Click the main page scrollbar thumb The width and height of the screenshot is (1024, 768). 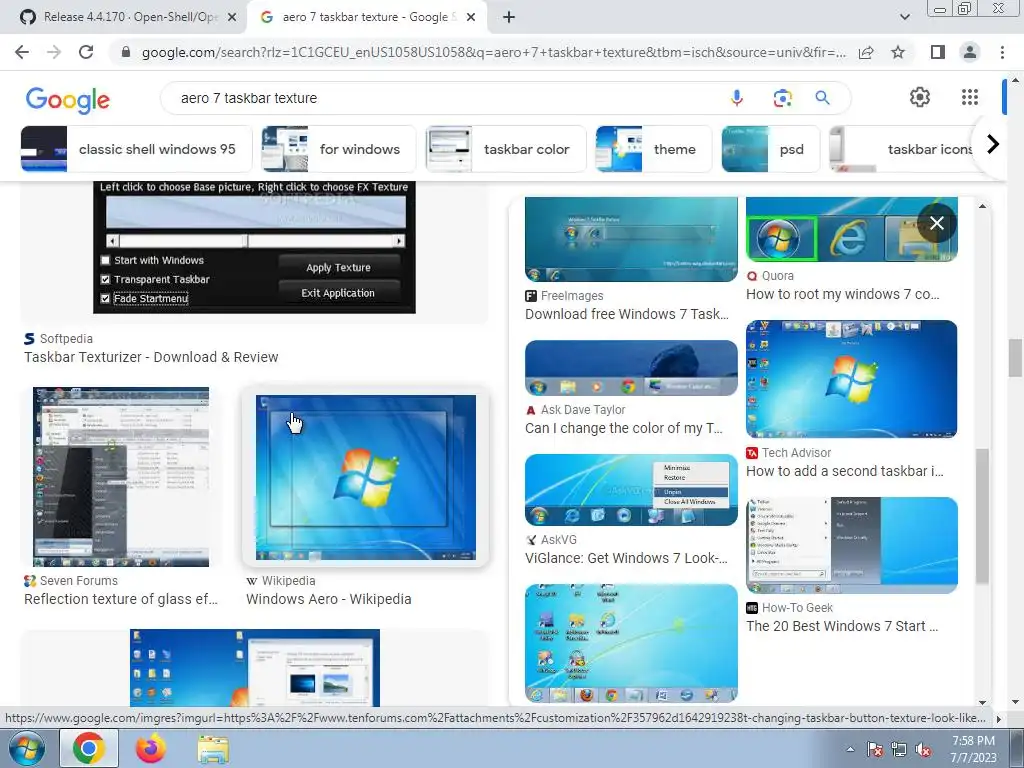1015,358
